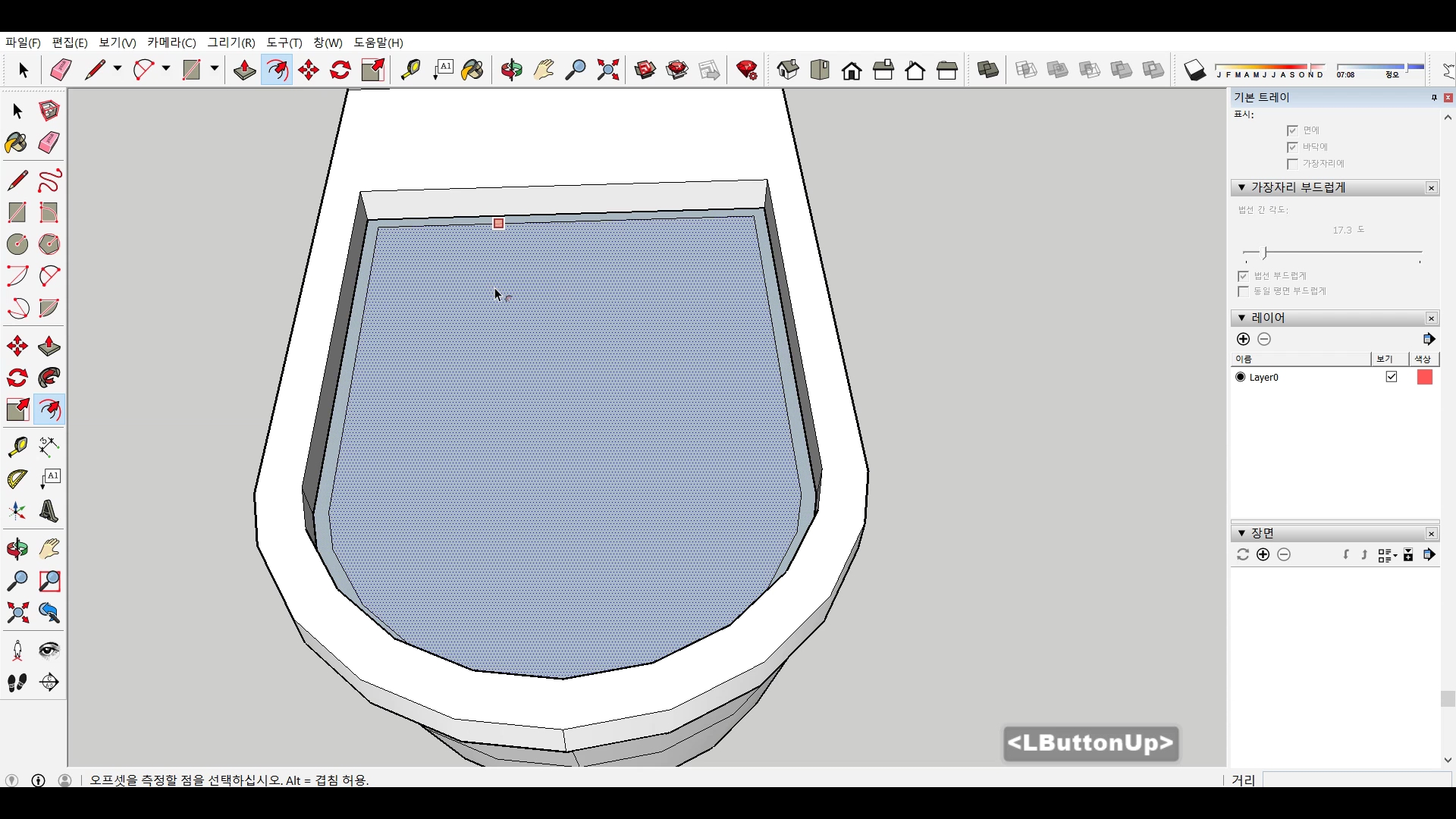The height and width of the screenshot is (819, 1456).
Task: Activate the Follow Me tool
Action: click(49, 378)
